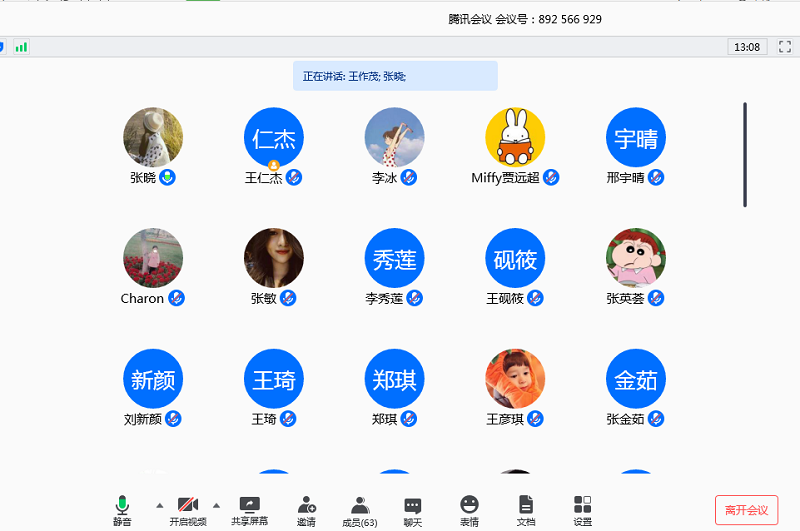Expand video options arrow beside 开启视频
The image size is (800, 531).
click(216, 505)
